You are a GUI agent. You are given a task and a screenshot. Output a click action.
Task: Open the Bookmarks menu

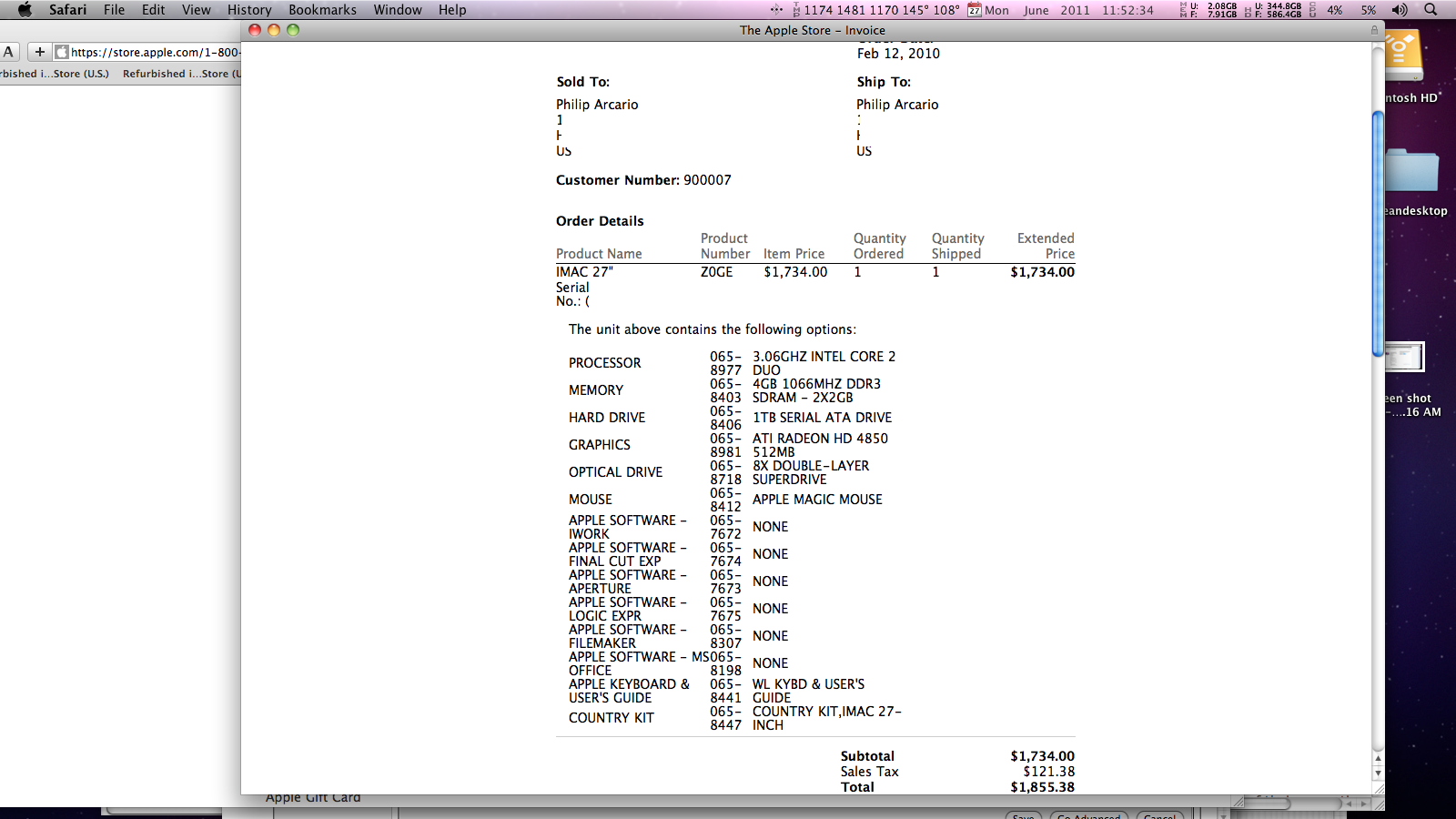click(x=322, y=10)
